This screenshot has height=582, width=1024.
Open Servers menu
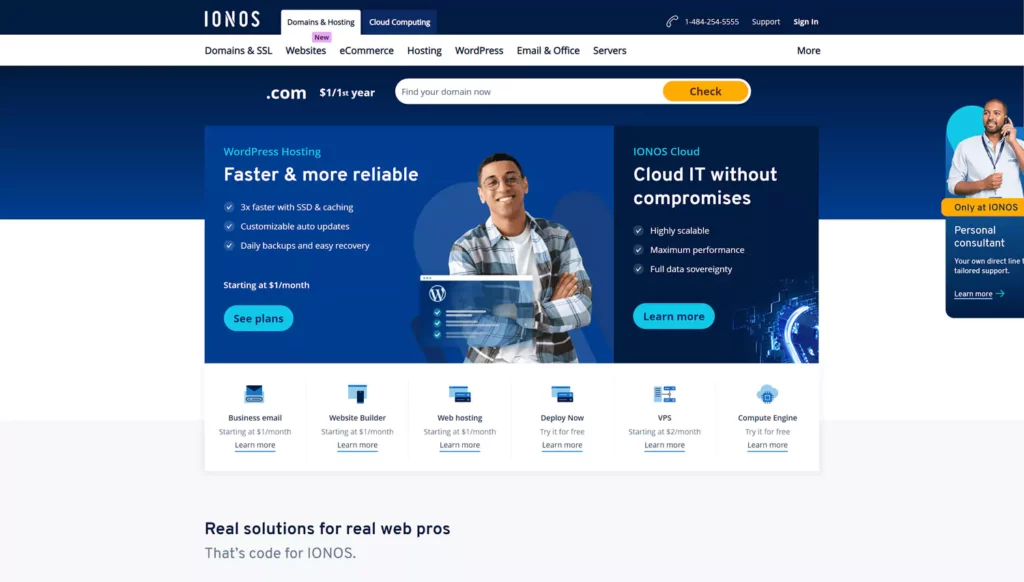[x=609, y=50]
